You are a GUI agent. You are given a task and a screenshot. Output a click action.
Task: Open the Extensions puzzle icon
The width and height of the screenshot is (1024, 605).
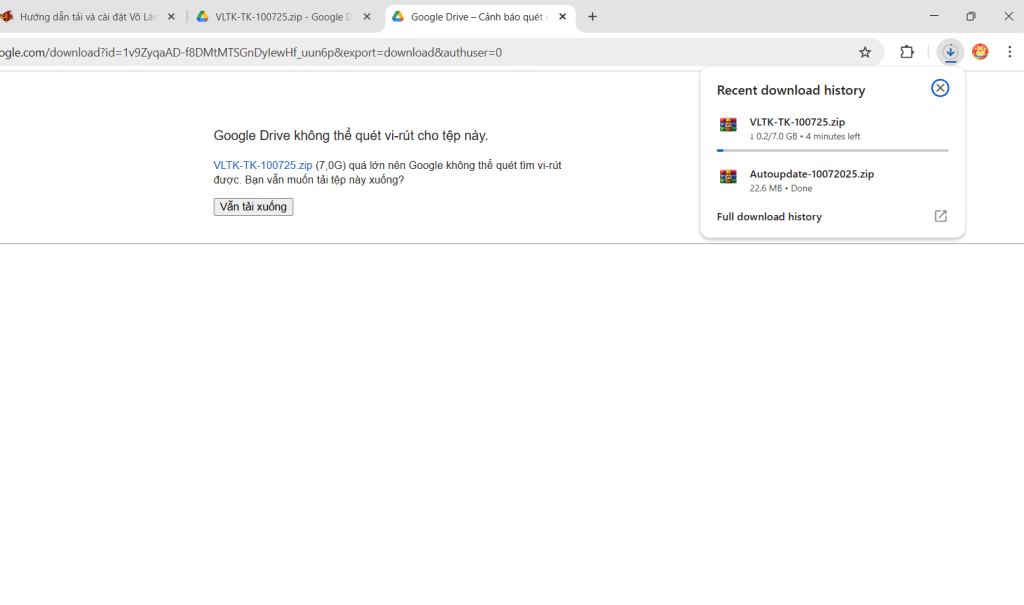[907, 52]
